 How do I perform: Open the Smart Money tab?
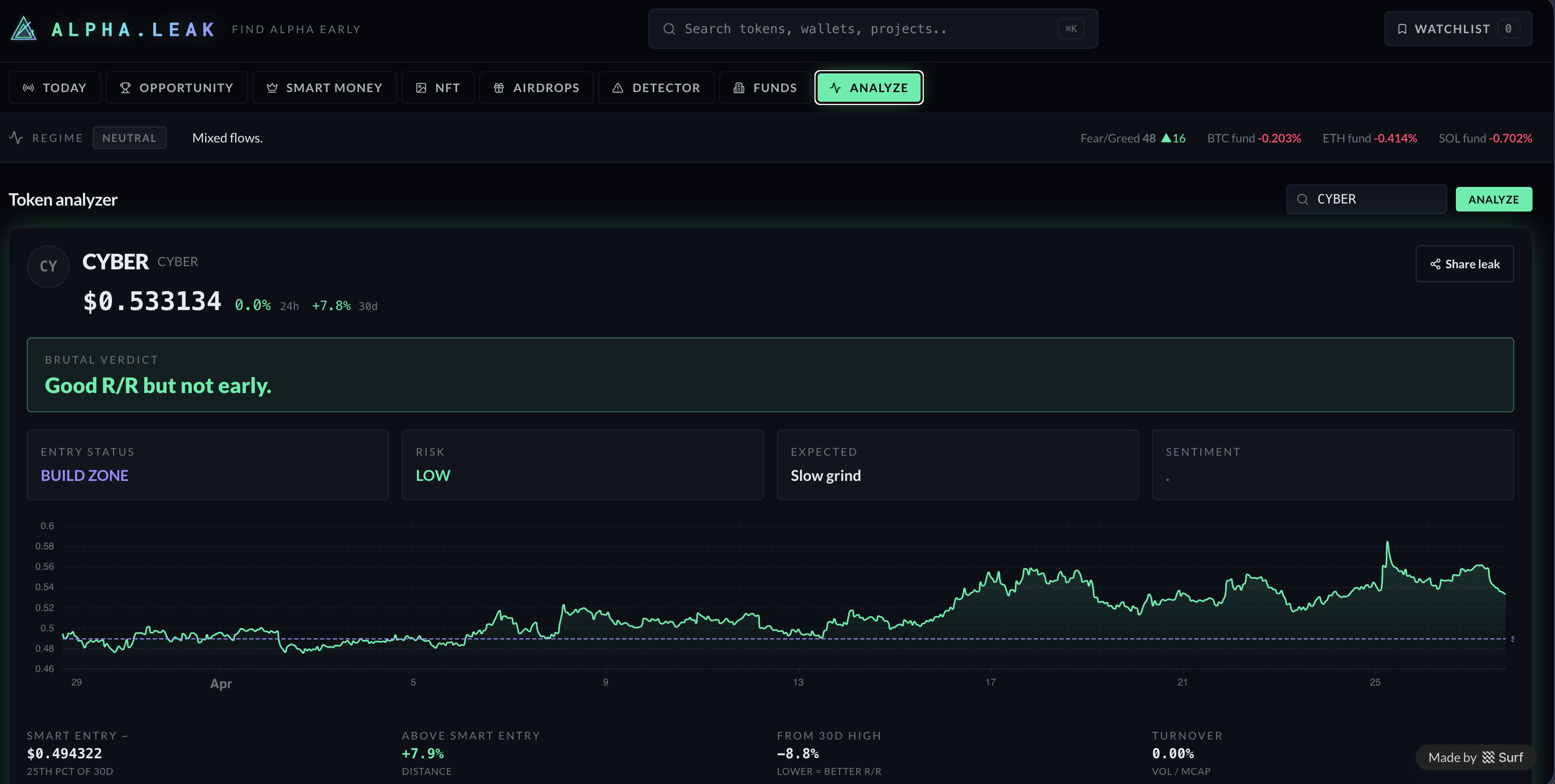pos(324,88)
